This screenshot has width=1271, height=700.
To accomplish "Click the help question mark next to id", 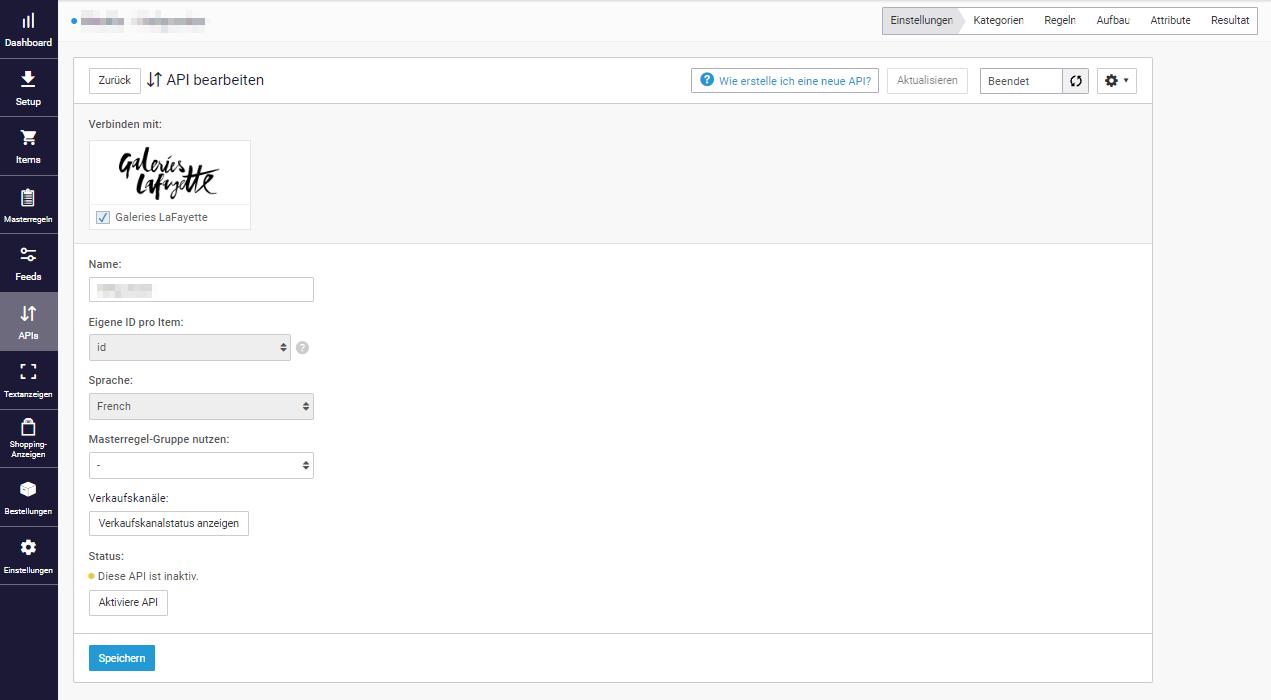I will pos(302,348).
